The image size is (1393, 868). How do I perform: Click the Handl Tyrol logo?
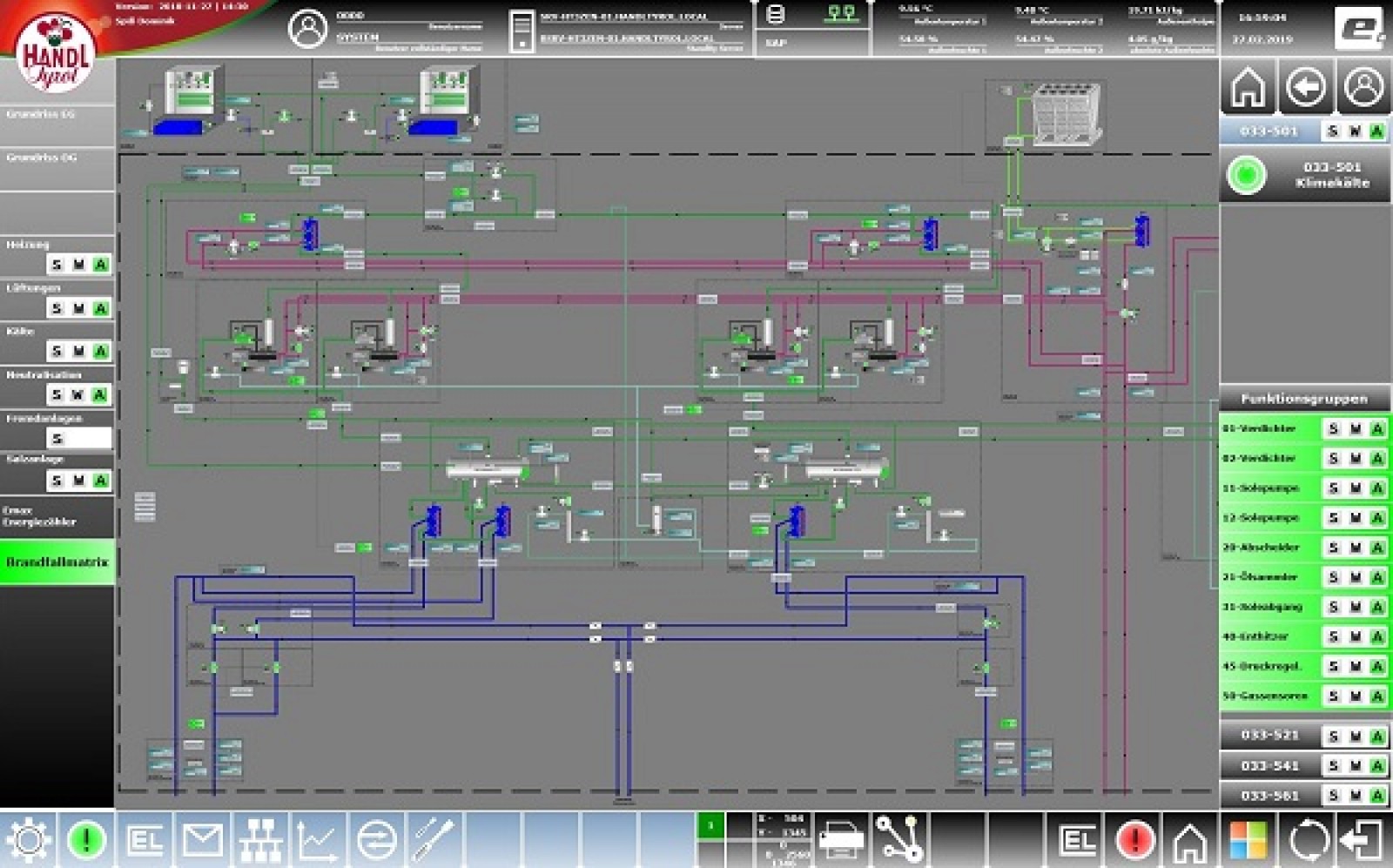point(55,55)
